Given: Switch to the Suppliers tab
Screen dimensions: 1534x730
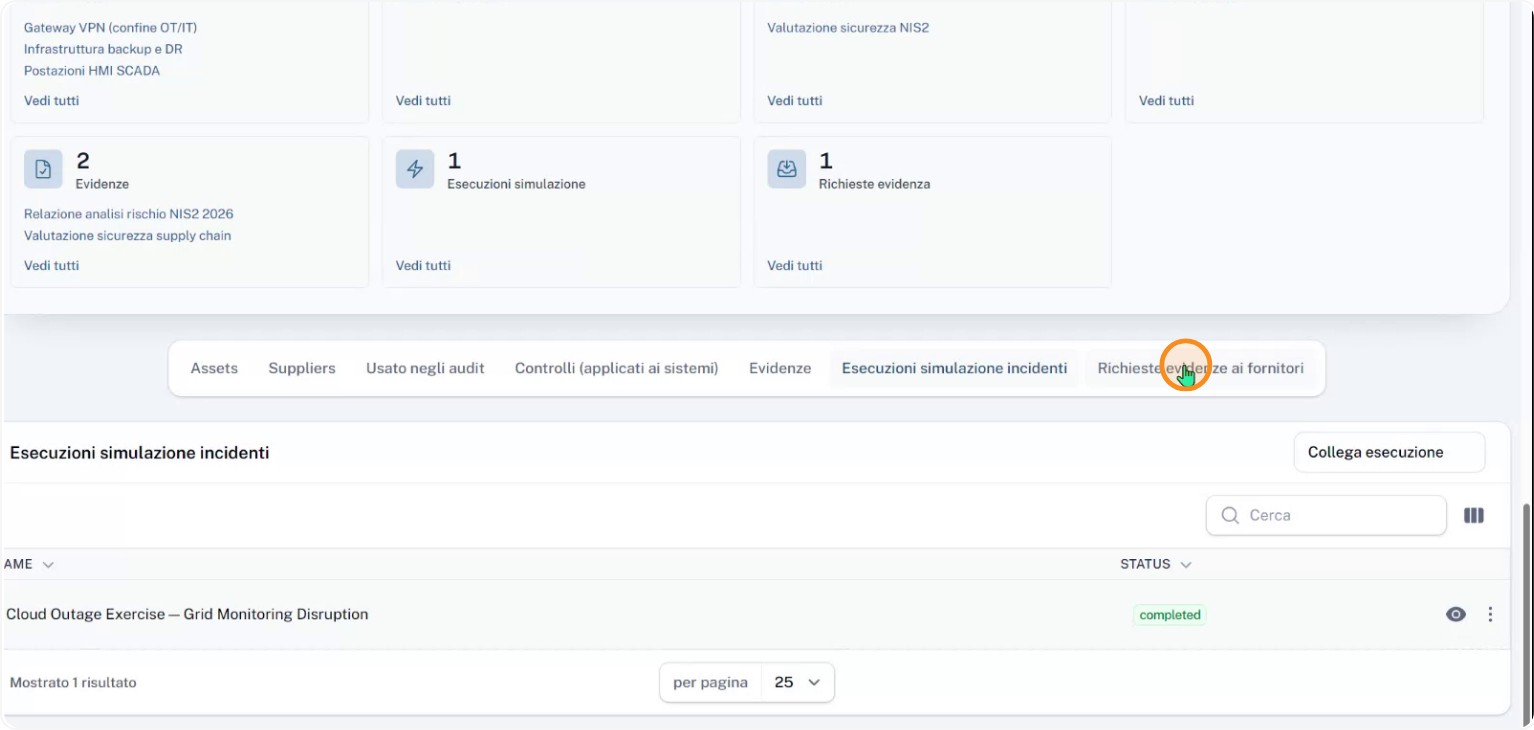Looking at the screenshot, I should (302, 368).
